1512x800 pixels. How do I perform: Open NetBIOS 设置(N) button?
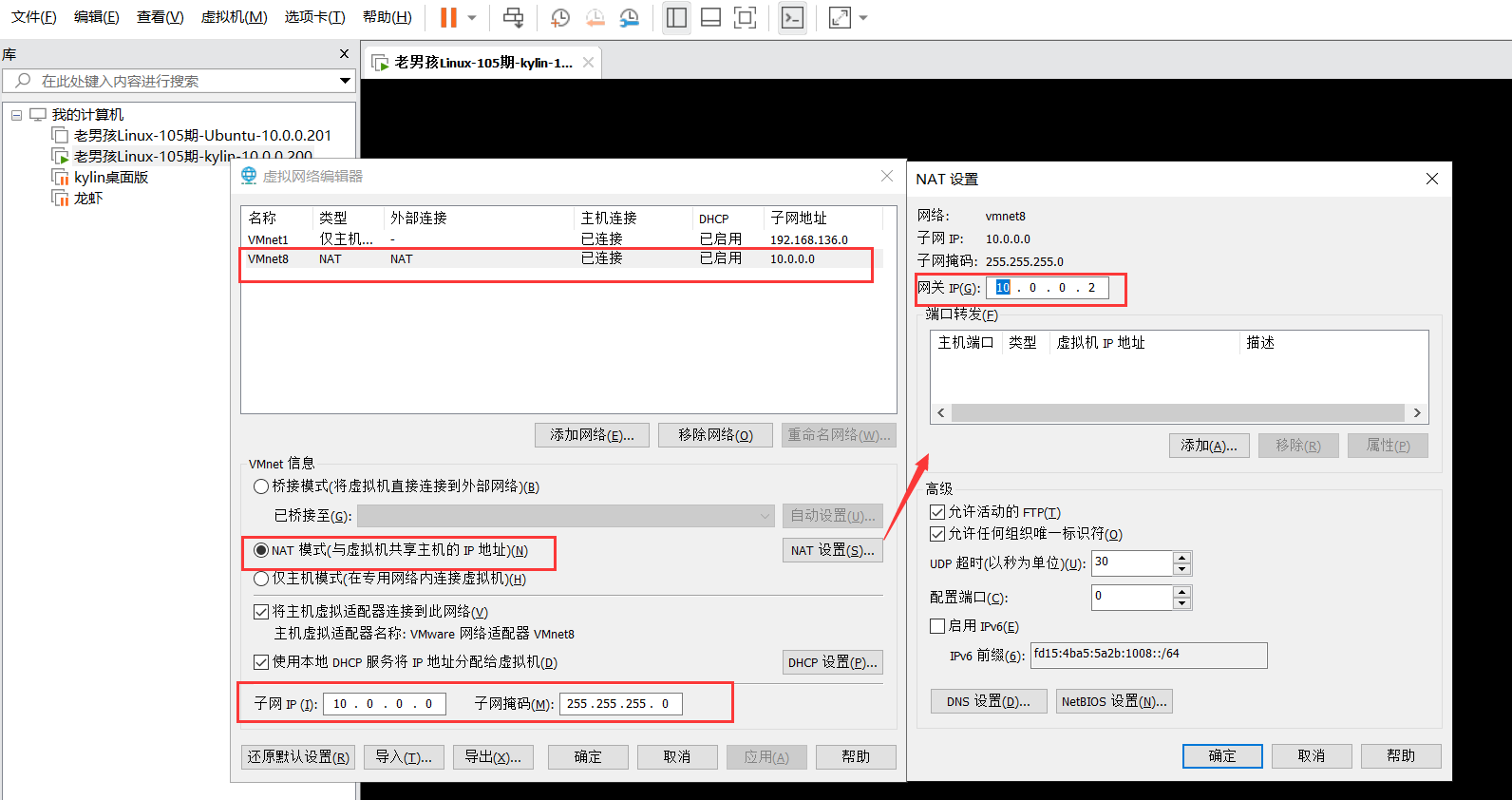(1114, 702)
